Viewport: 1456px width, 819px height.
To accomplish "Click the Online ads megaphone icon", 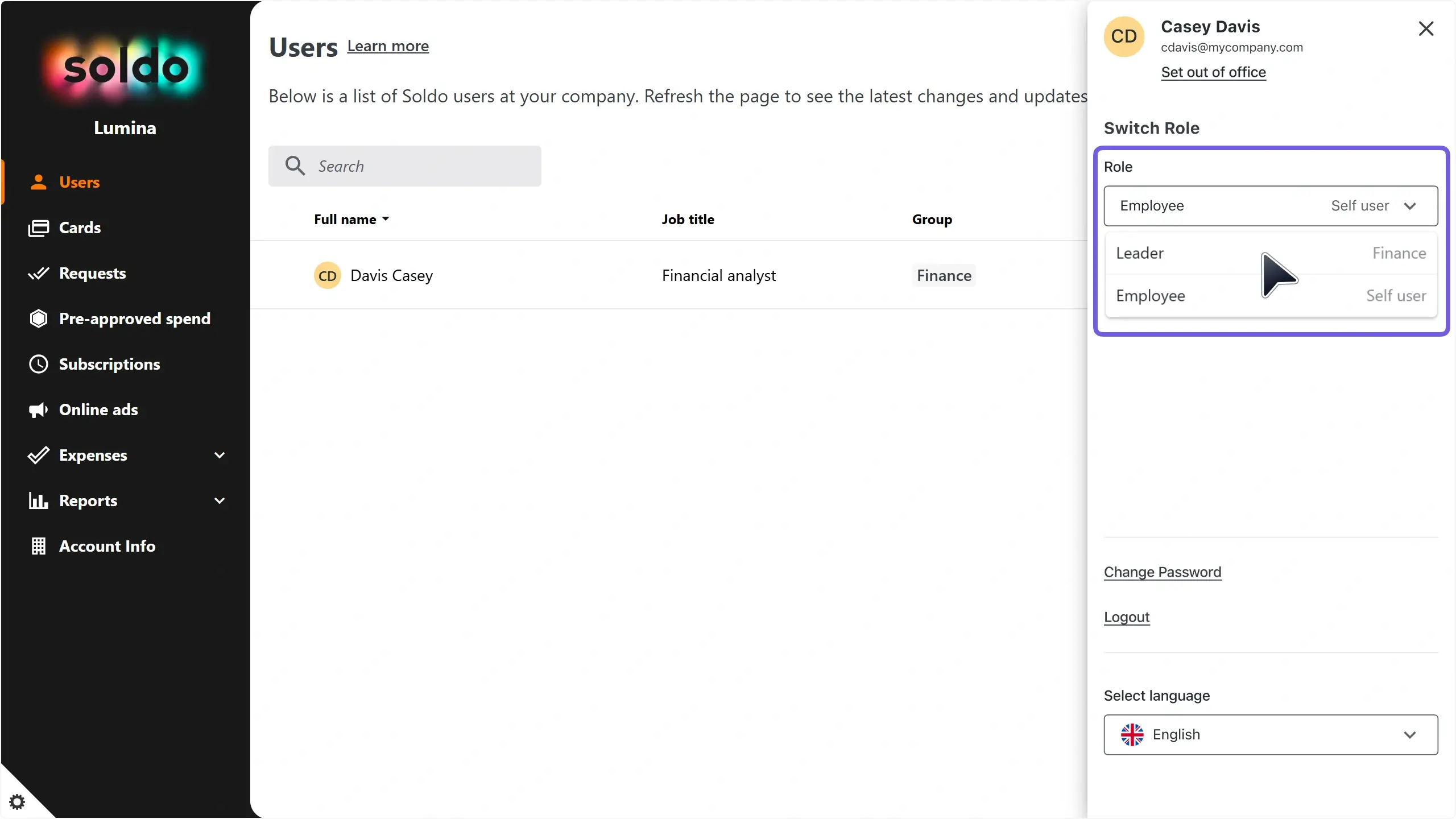I will click(x=38, y=410).
